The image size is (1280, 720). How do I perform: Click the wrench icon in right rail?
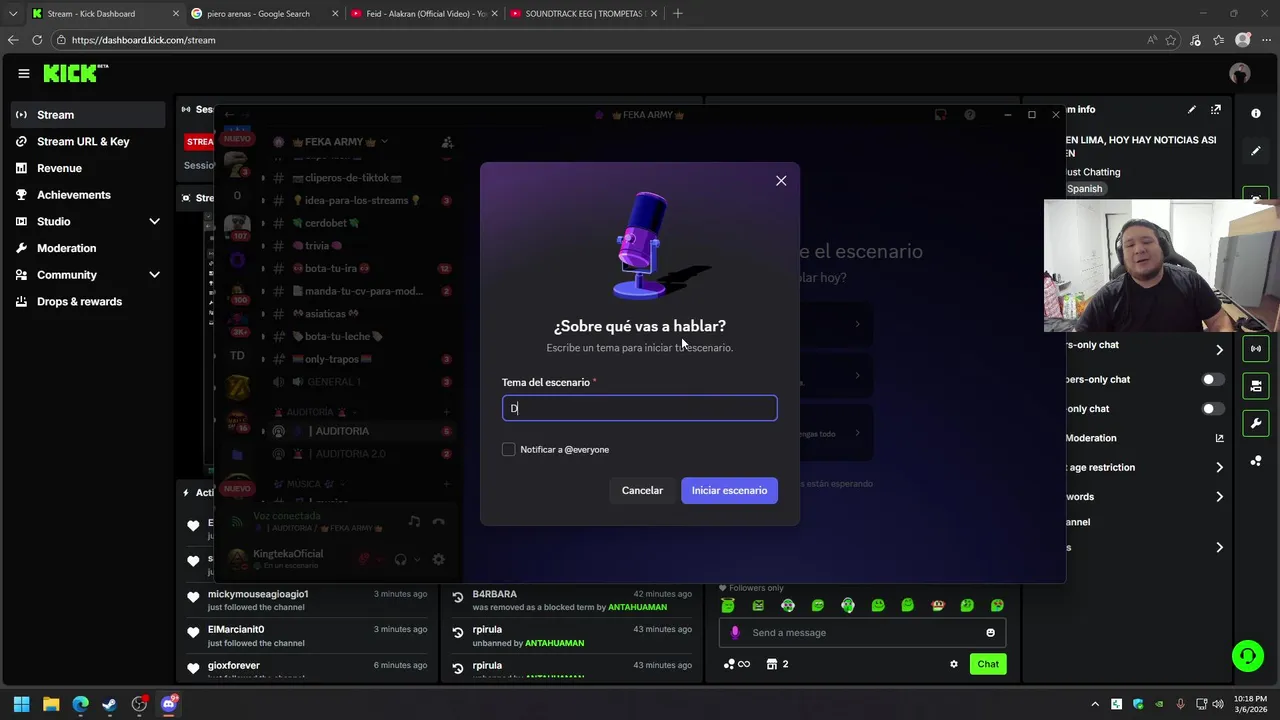(x=1256, y=423)
